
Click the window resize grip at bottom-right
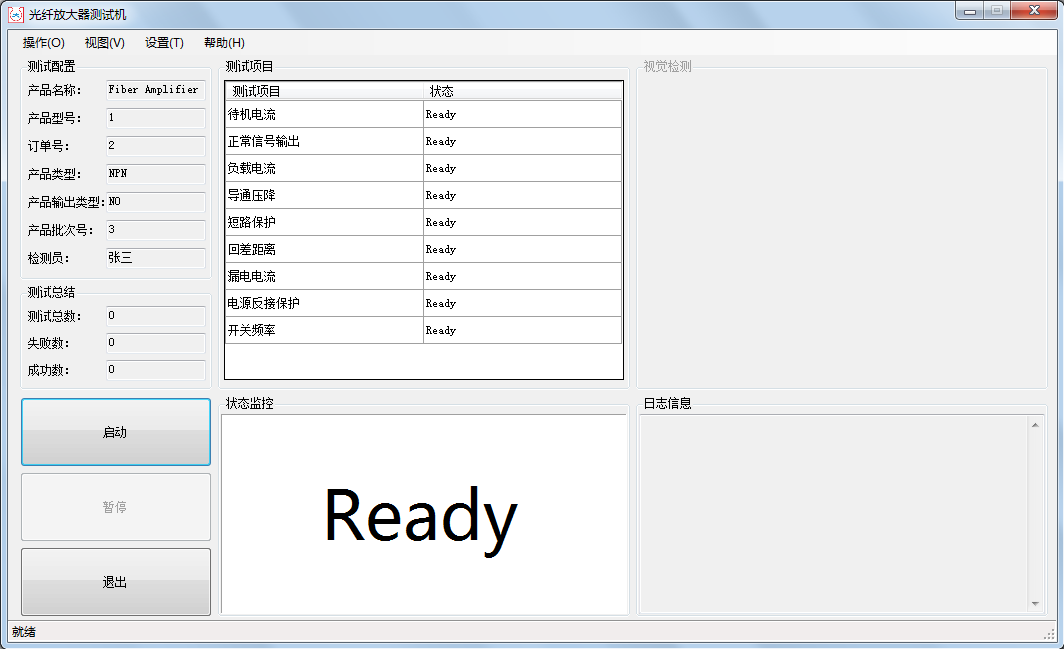pyautogui.click(x=1050, y=634)
